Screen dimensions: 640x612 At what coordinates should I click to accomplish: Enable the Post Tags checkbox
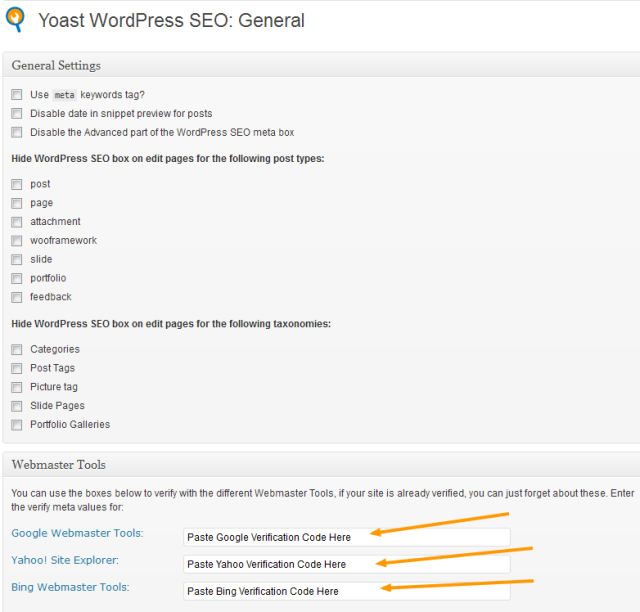(x=17, y=368)
